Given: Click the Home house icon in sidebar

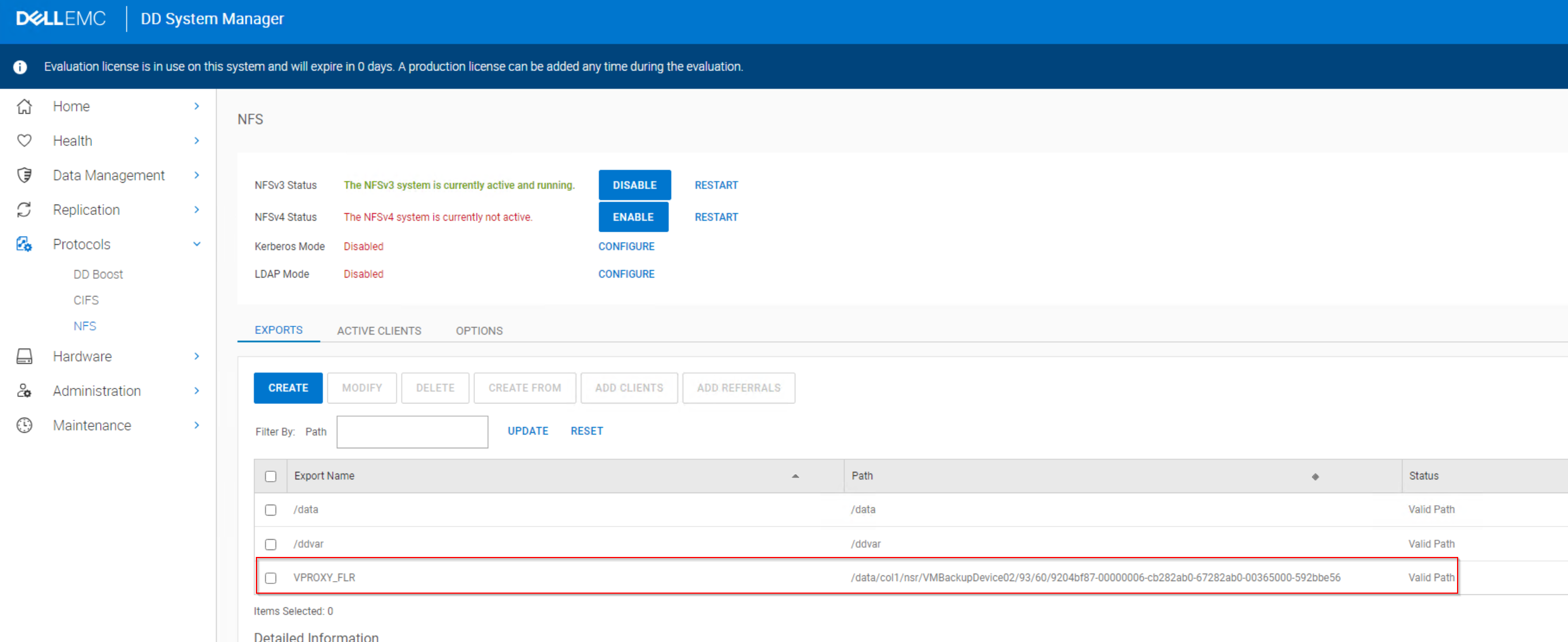Looking at the screenshot, I should point(24,106).
